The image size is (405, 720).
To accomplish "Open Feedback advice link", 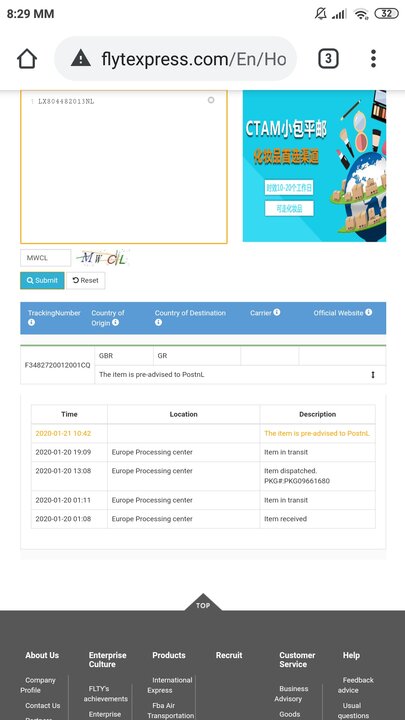I will coord(356,685).
